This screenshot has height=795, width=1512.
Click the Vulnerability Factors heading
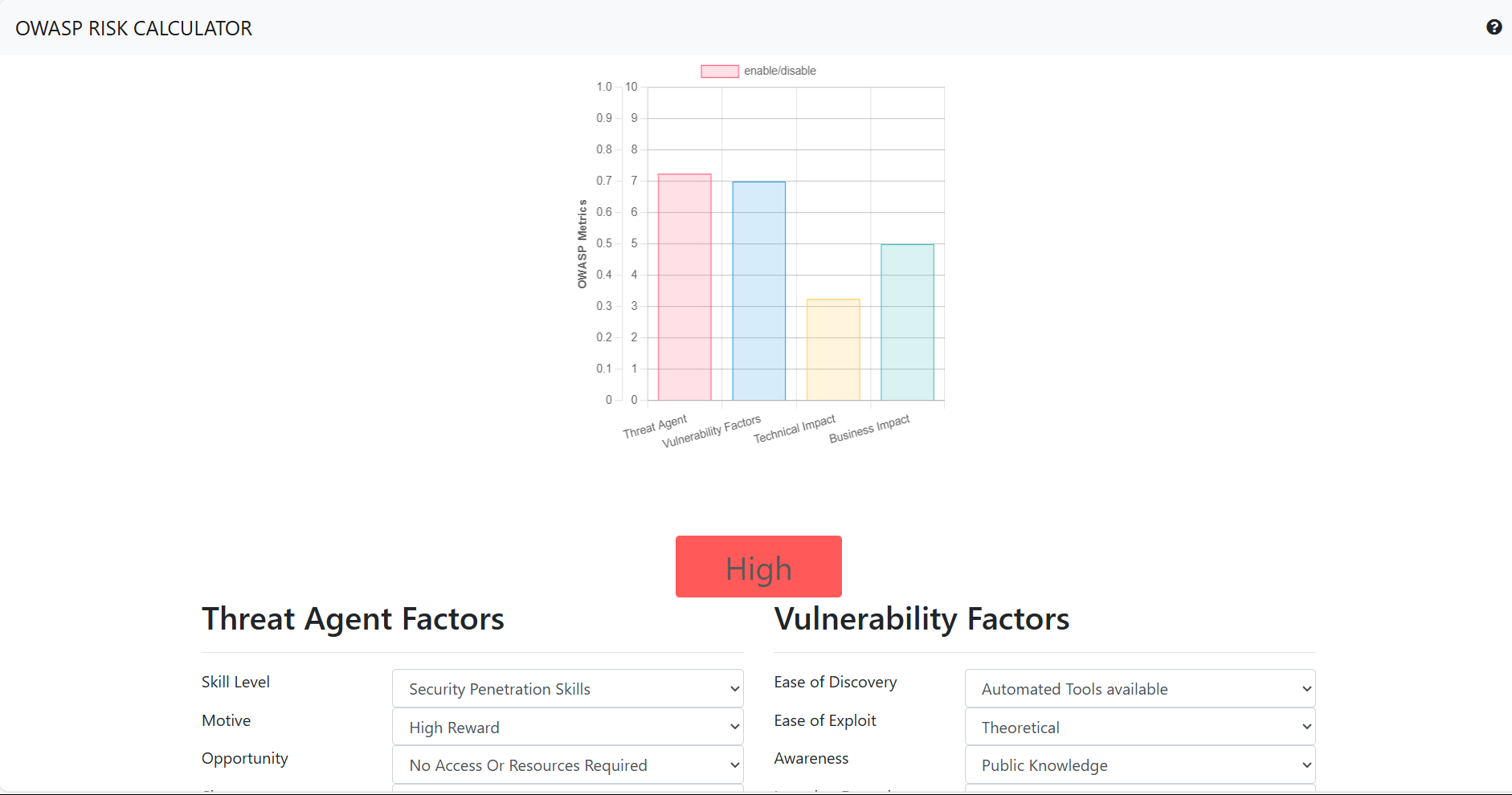click(922, 618)
